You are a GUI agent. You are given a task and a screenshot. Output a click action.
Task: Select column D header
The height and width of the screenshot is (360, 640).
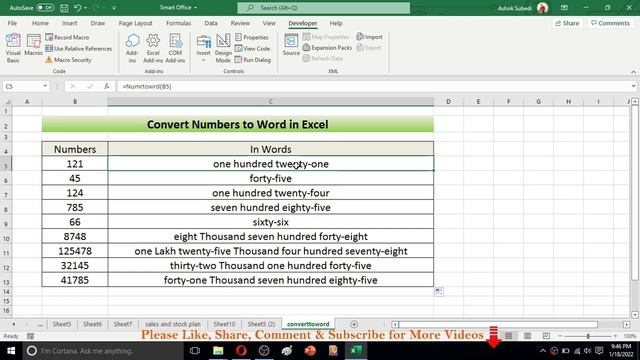click(448, 101)
